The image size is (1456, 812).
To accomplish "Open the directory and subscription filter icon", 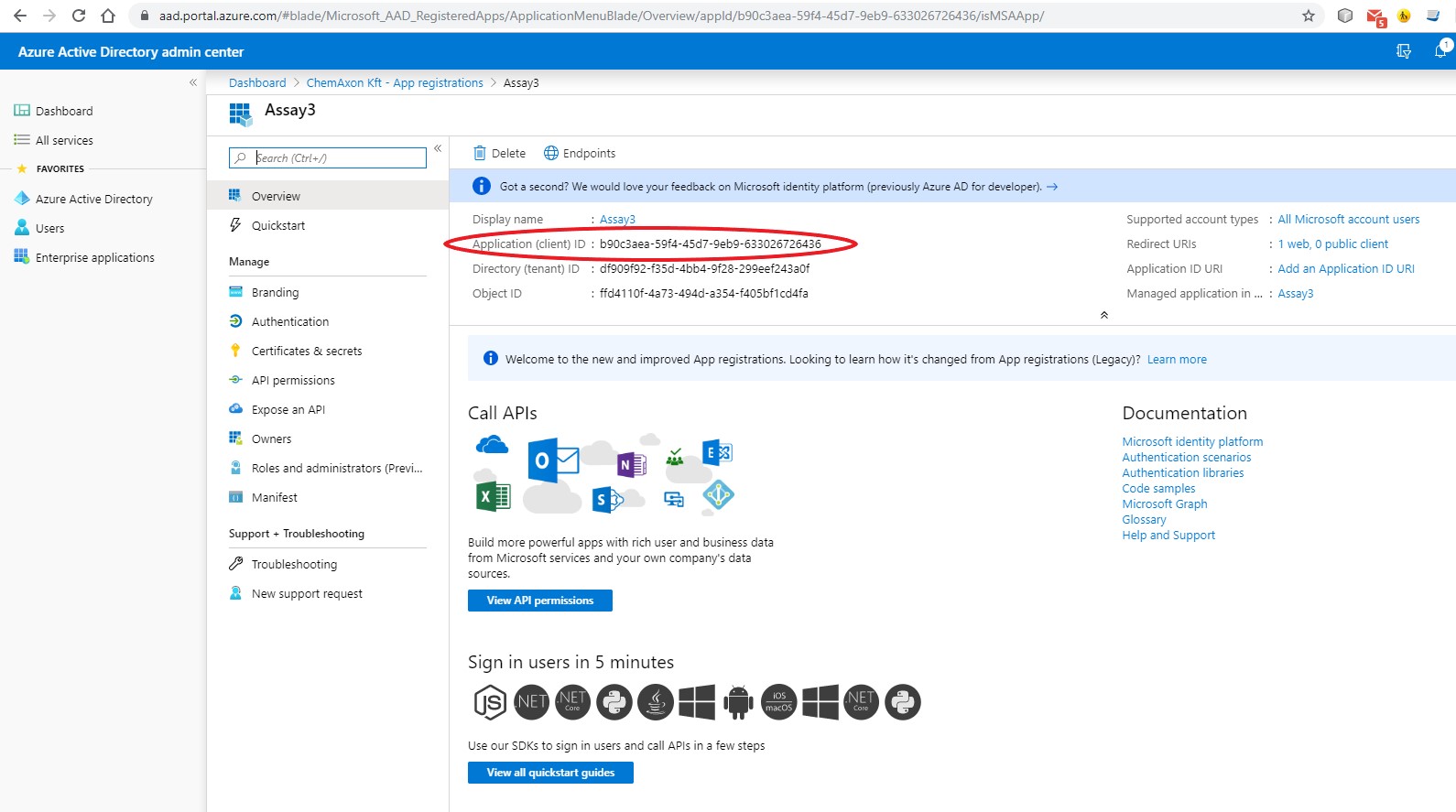I will [1403, 51].
